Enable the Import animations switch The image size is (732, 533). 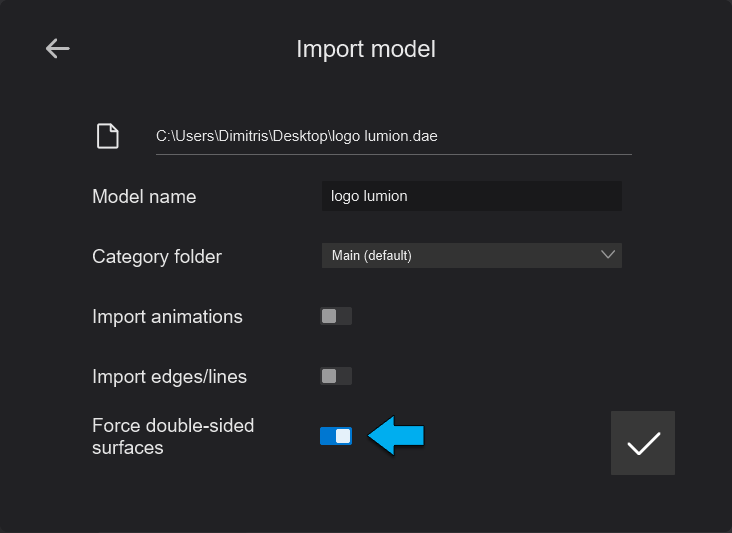(336, 316)
